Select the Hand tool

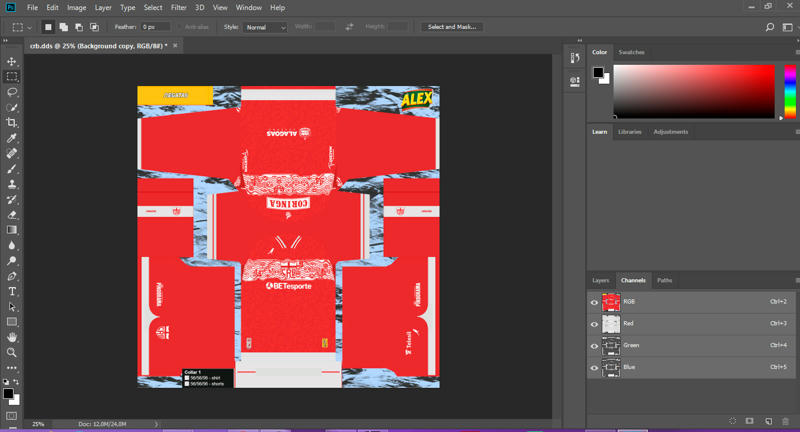pyautogui.click(x=12, y=337)
